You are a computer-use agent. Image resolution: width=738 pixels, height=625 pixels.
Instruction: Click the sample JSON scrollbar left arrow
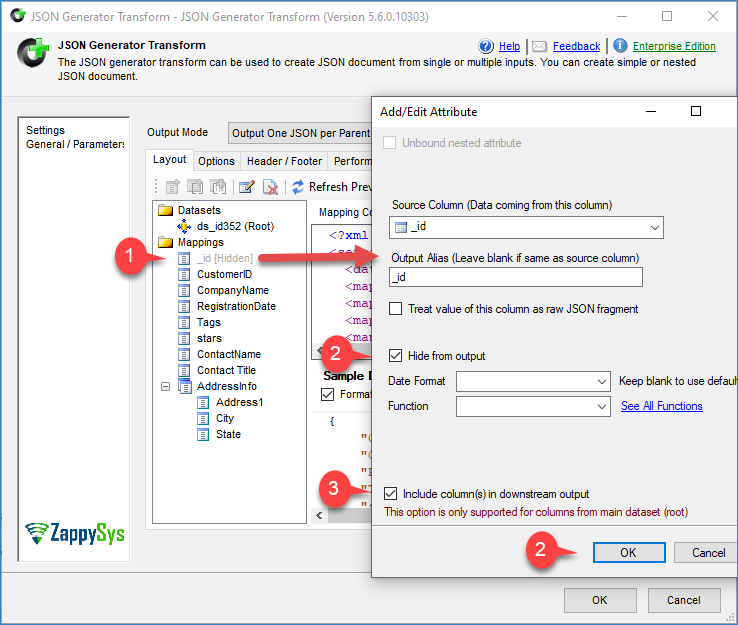tap(319, 515)
